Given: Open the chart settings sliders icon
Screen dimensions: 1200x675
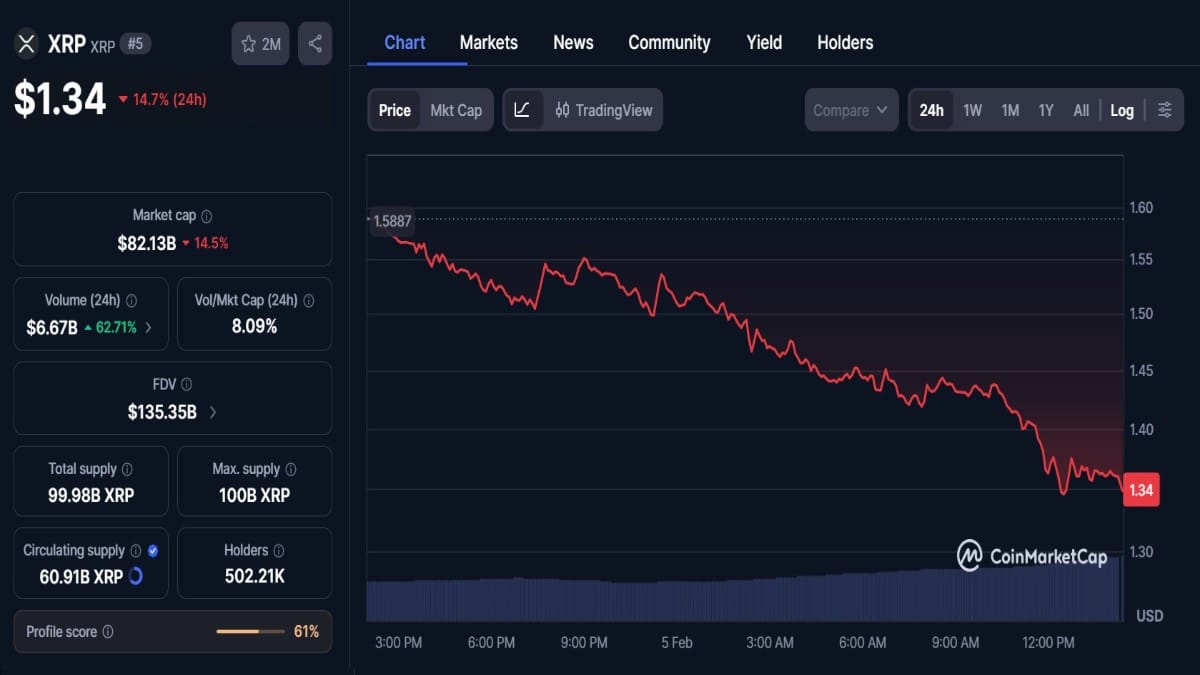Looking at the screenshot, I should (1164, 110).
